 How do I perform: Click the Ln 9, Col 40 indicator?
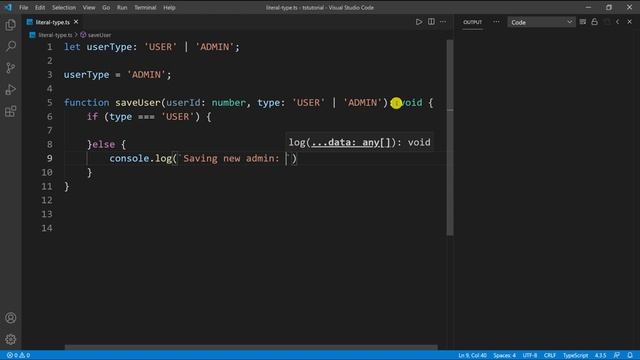tap(472, 355)
